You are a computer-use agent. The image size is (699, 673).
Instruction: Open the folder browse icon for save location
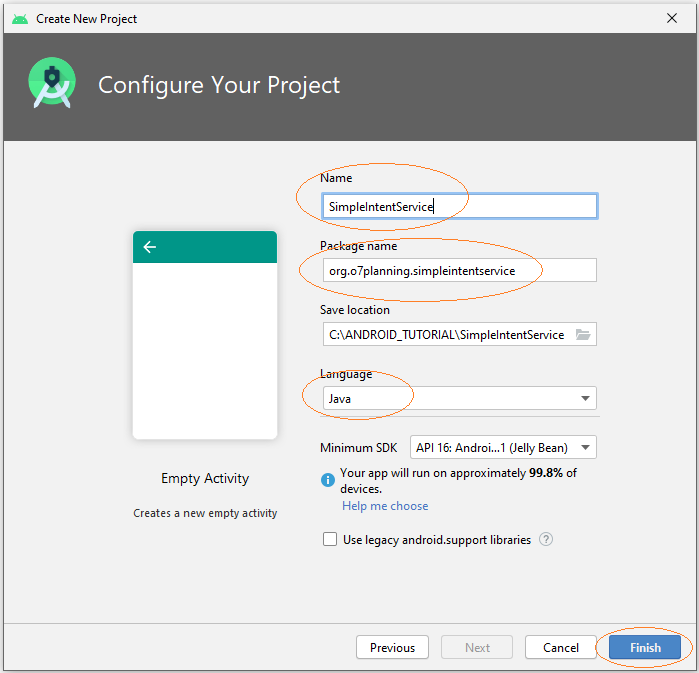(x=583, y=334)
